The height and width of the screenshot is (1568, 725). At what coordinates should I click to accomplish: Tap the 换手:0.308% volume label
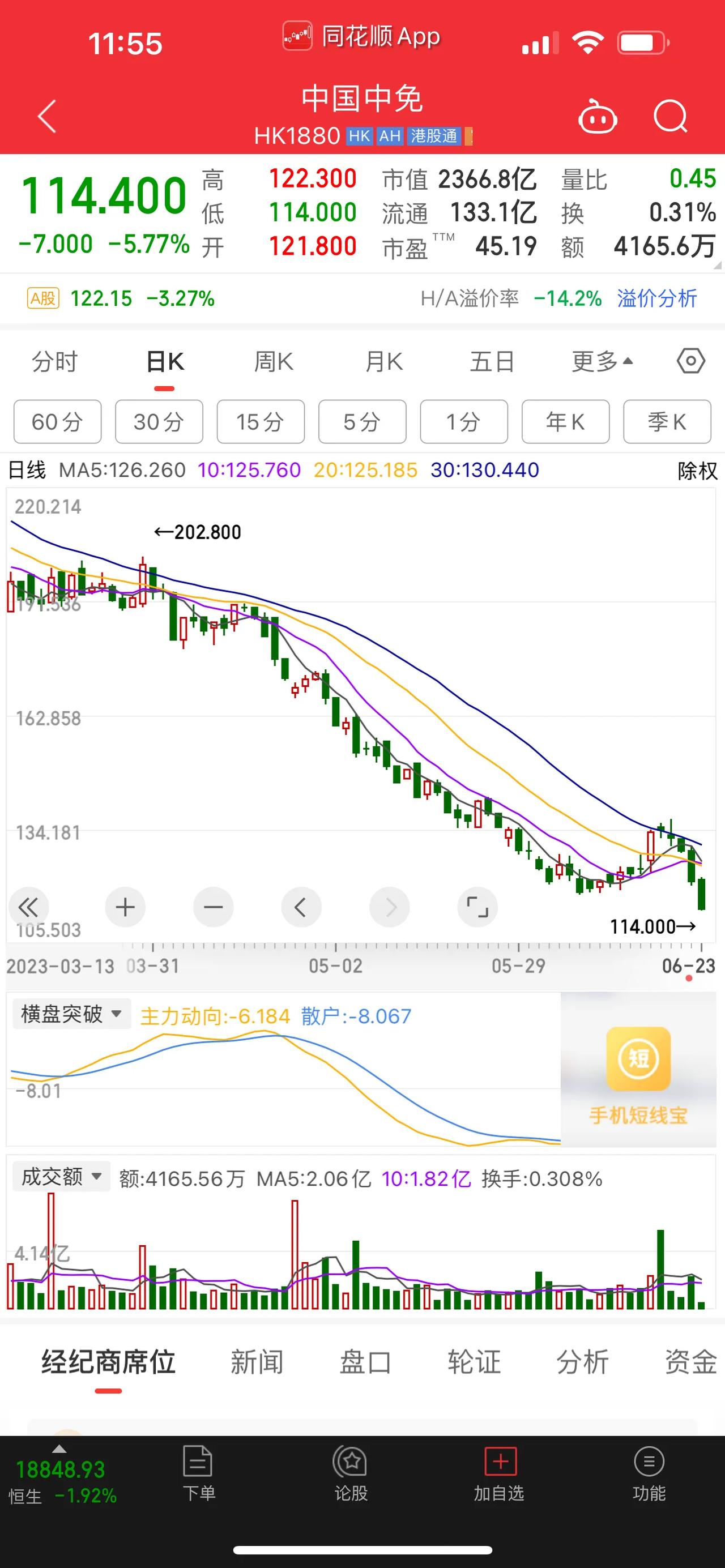pyautogui.click(x=542, y=1178)
